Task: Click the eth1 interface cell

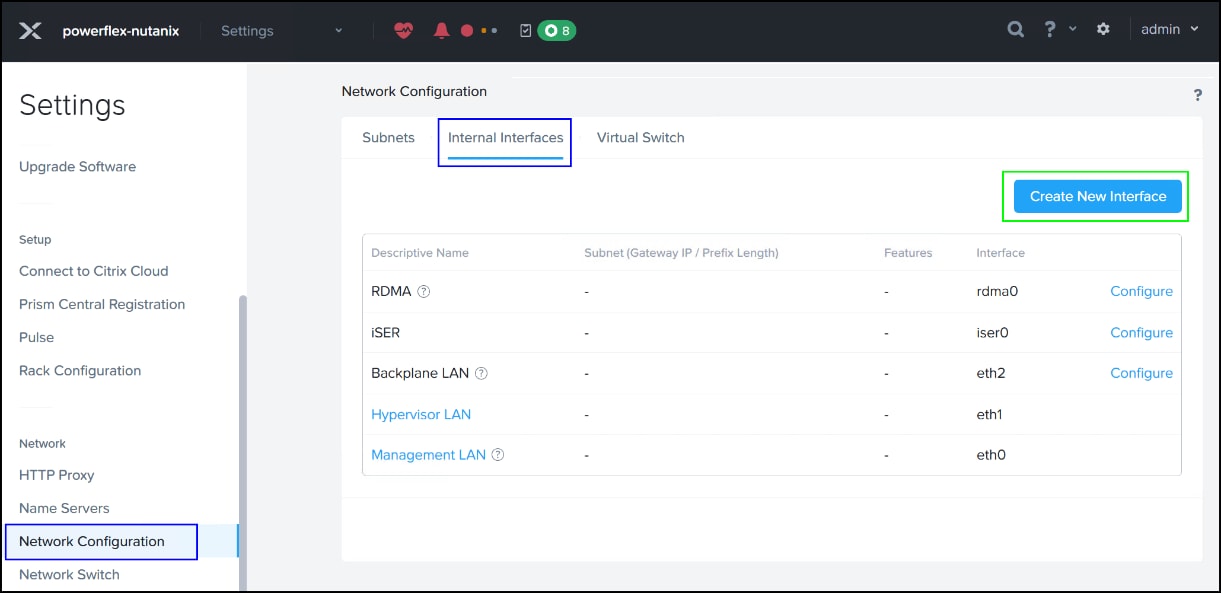Action: coord(990,414)
